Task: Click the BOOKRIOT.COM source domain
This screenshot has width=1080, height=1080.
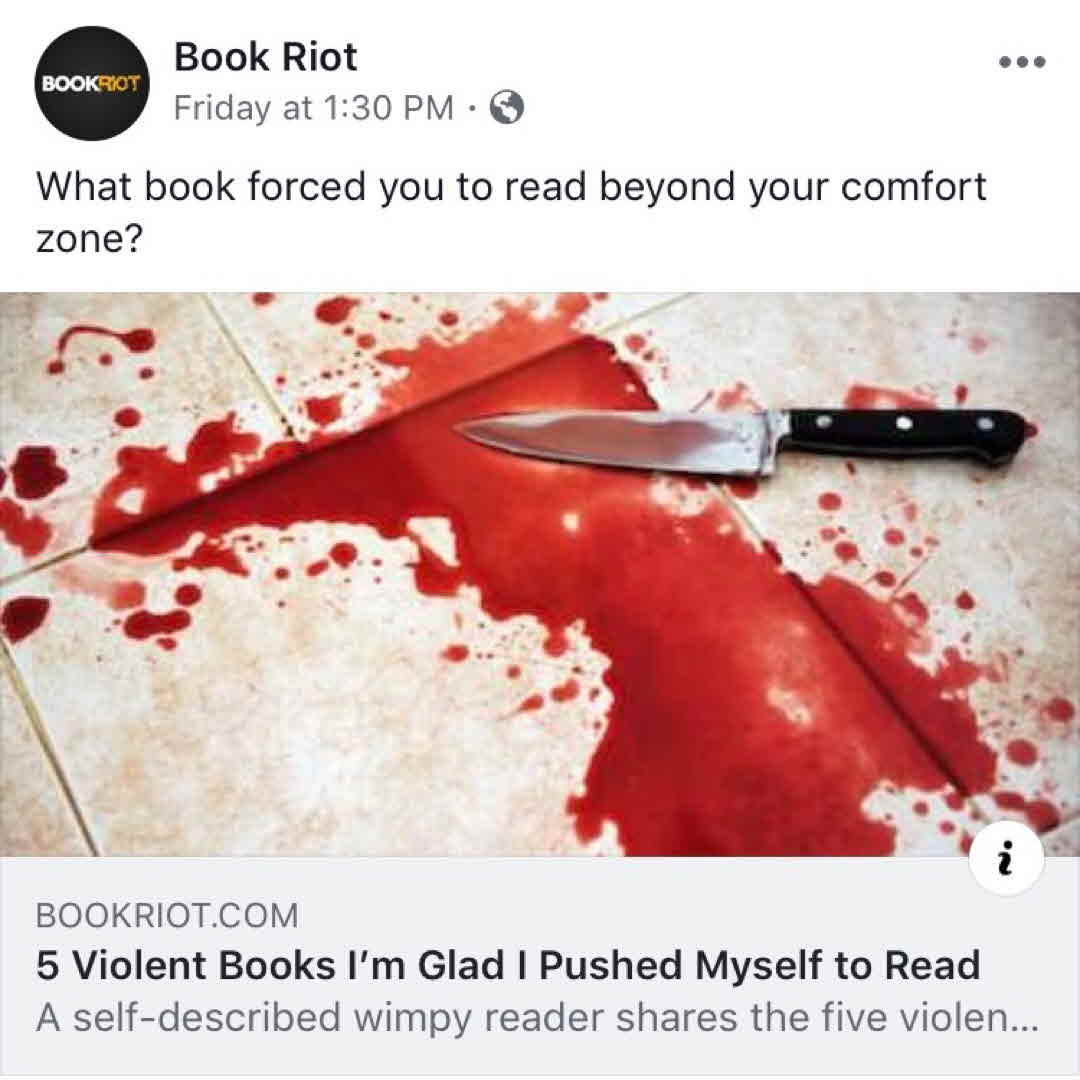Action: [167, 915]
